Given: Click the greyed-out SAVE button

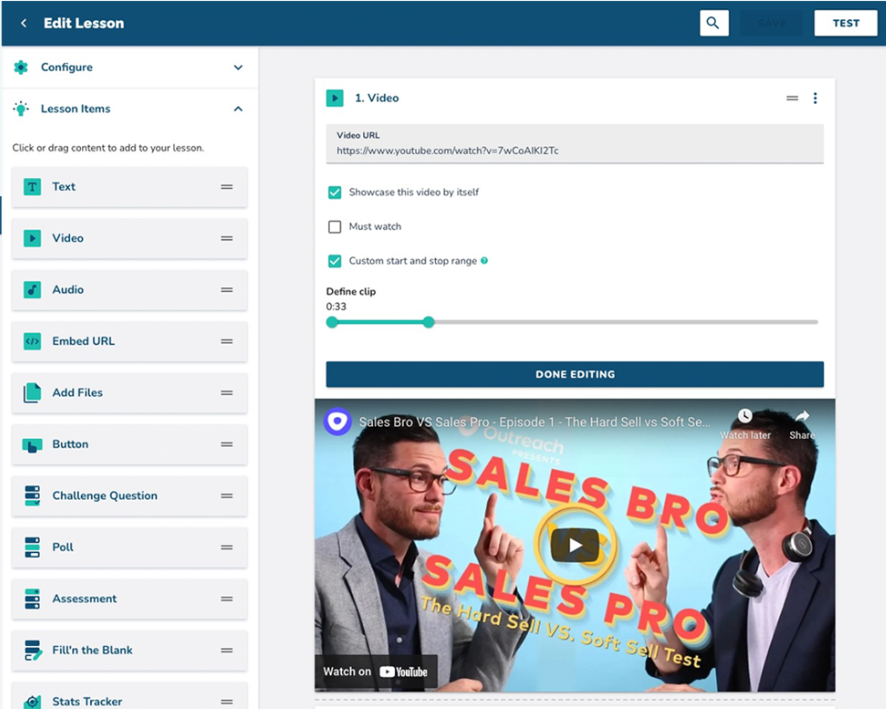Looking at the screenshot, I should [771, 23].
